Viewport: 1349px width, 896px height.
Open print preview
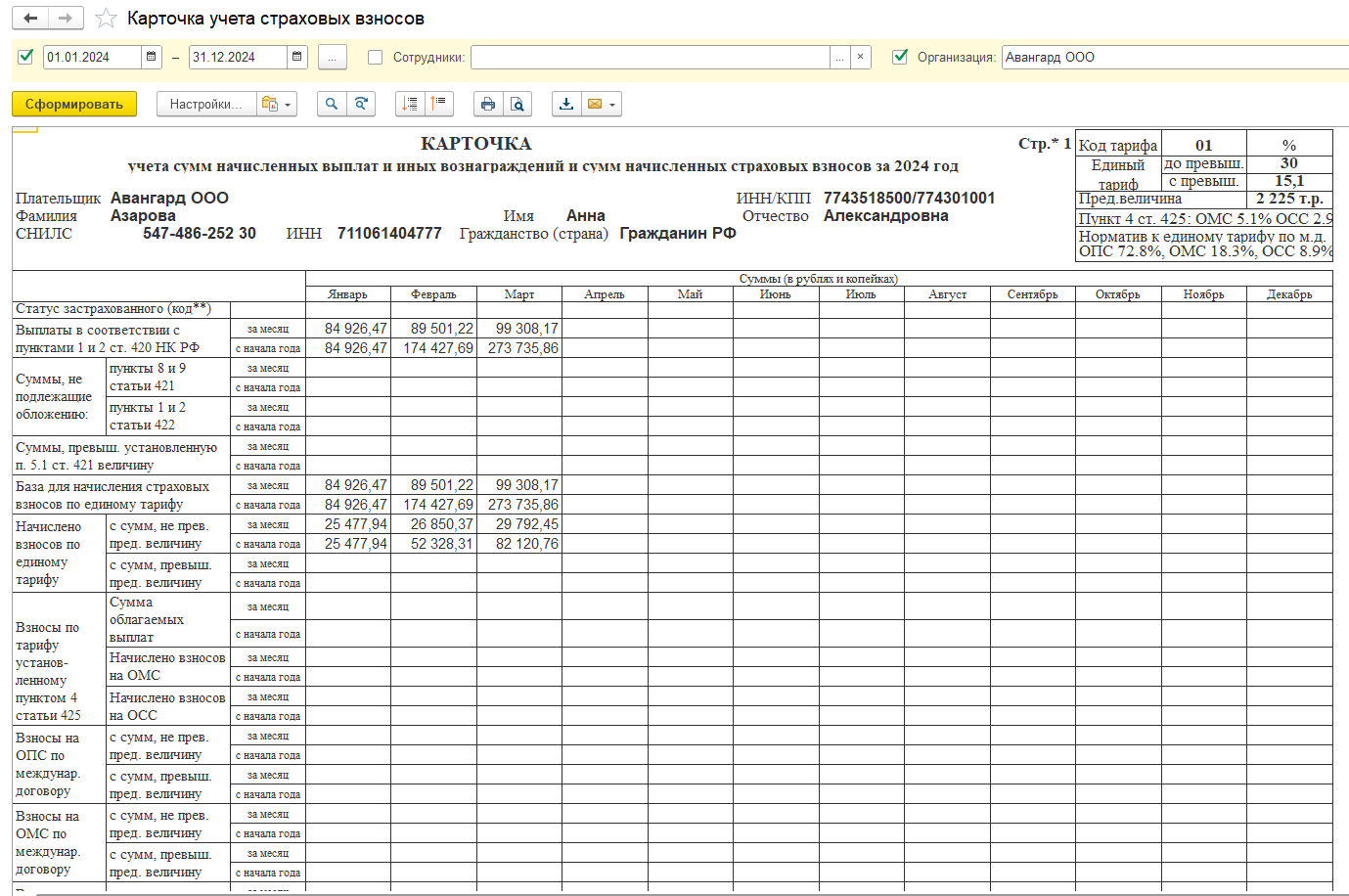coord(517,104)
